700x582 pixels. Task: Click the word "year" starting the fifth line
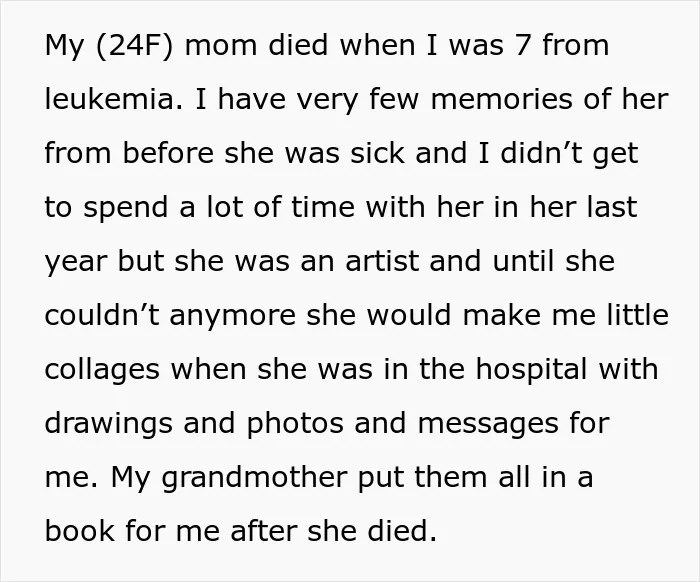(76, 262)
